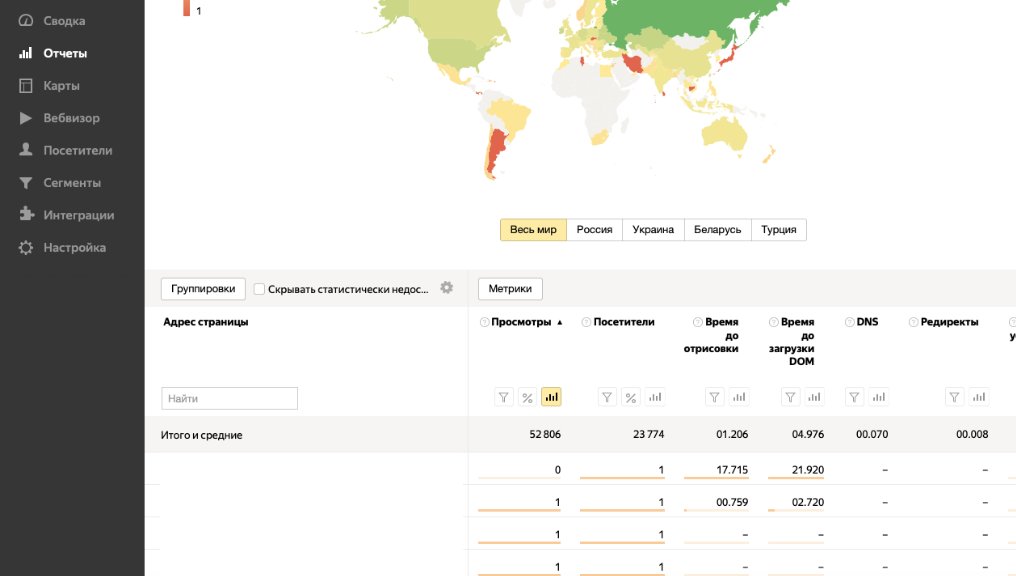The image size is (1016, 576).
Task: Open the Группировки dropdown
Action: (203, 289)
